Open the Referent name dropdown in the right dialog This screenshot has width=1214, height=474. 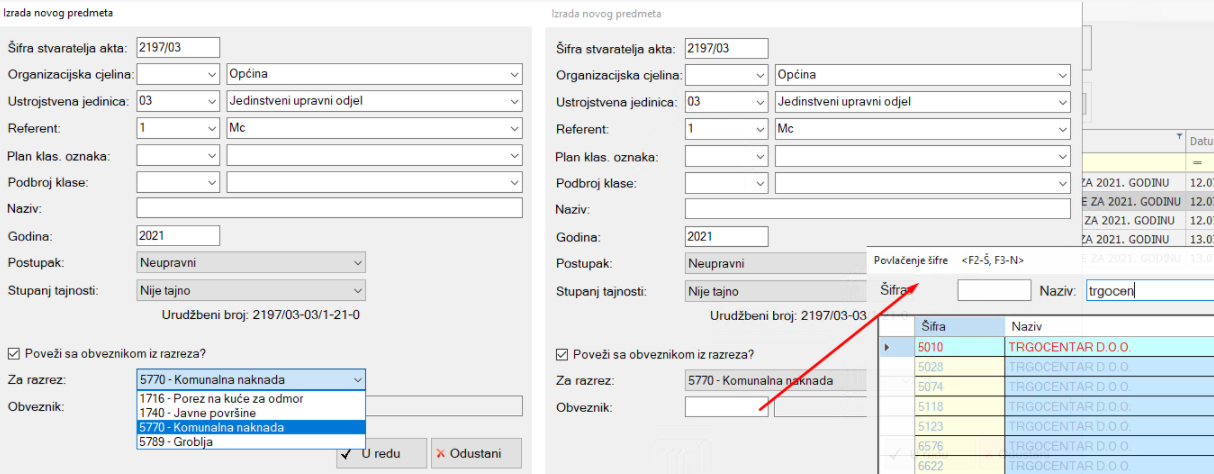[1060, 129]
